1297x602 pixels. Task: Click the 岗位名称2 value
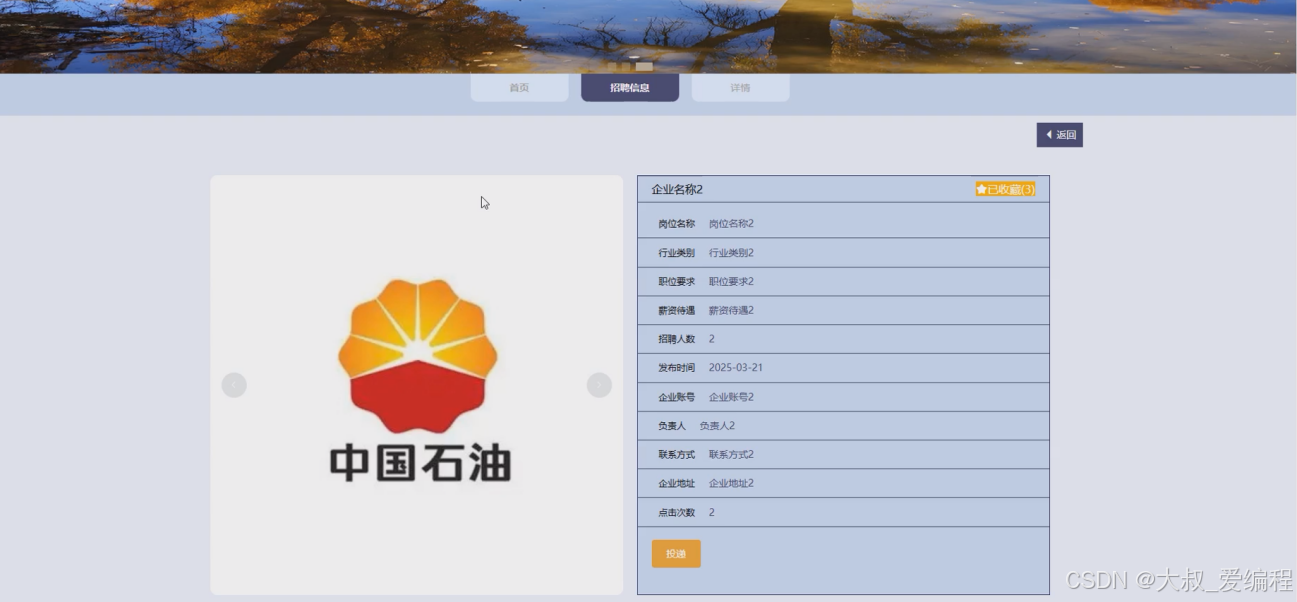731,224
